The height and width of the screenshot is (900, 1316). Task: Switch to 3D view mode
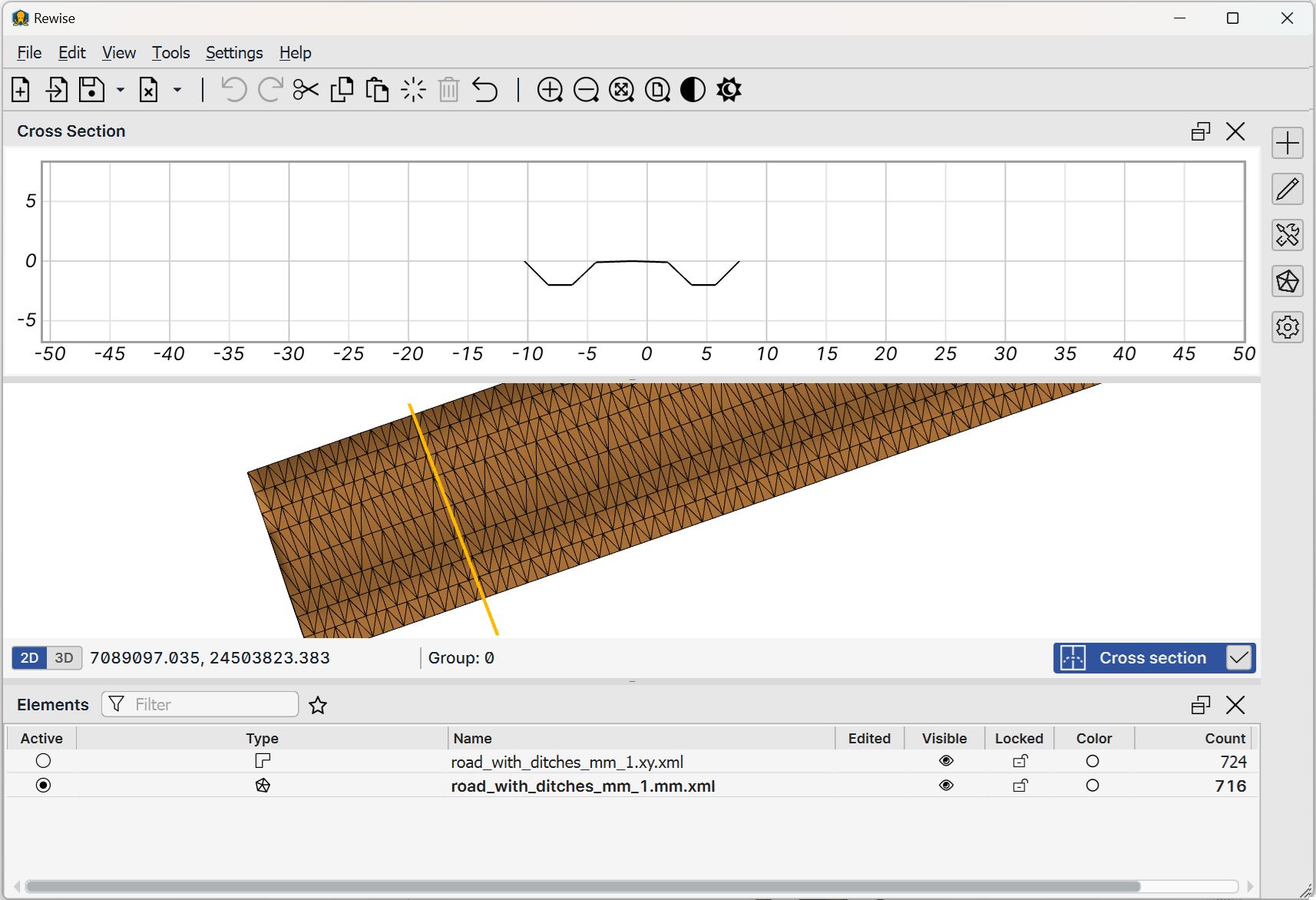coord(64,658)
